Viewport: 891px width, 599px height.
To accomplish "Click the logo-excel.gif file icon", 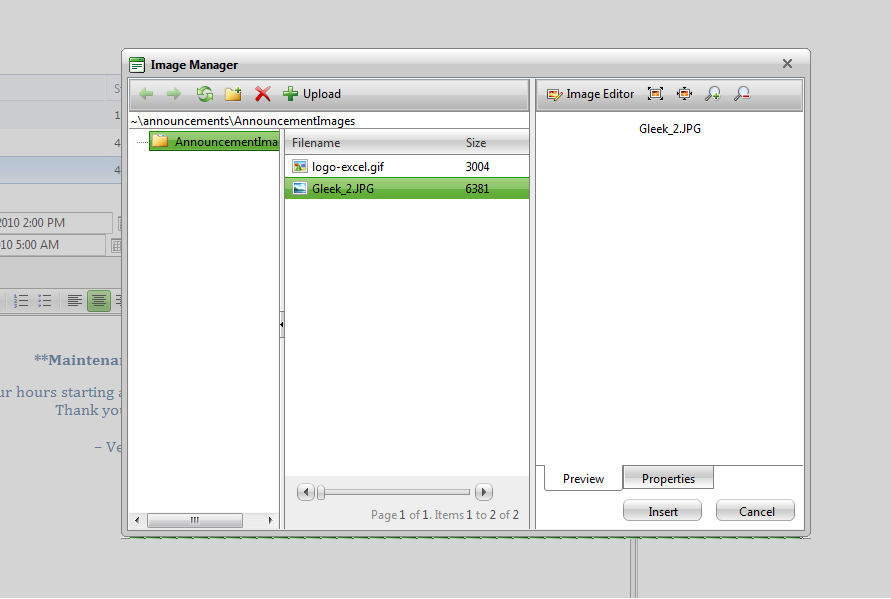I will click(x=299, y=167).
